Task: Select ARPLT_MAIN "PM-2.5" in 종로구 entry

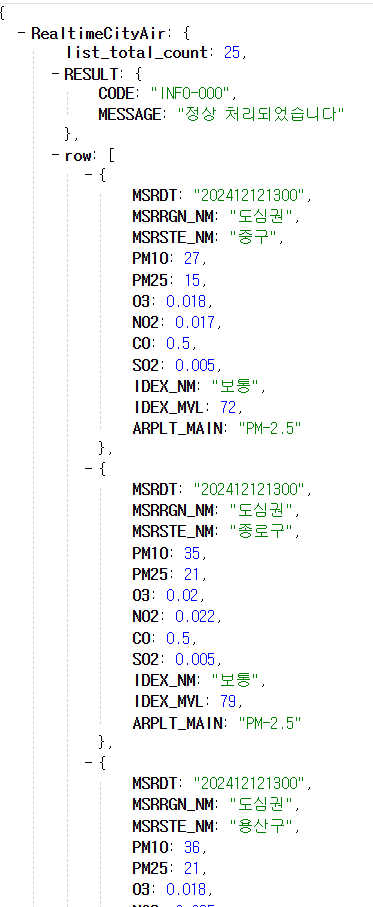Action: point(271,722)
